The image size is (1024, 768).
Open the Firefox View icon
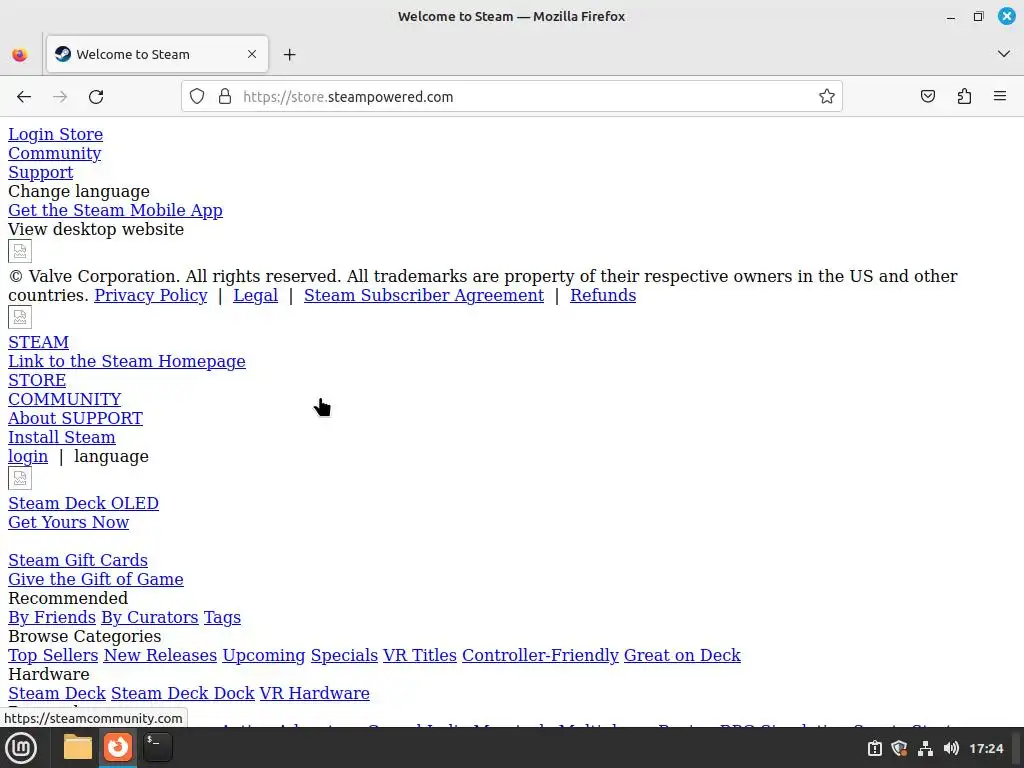coord(20,55)
